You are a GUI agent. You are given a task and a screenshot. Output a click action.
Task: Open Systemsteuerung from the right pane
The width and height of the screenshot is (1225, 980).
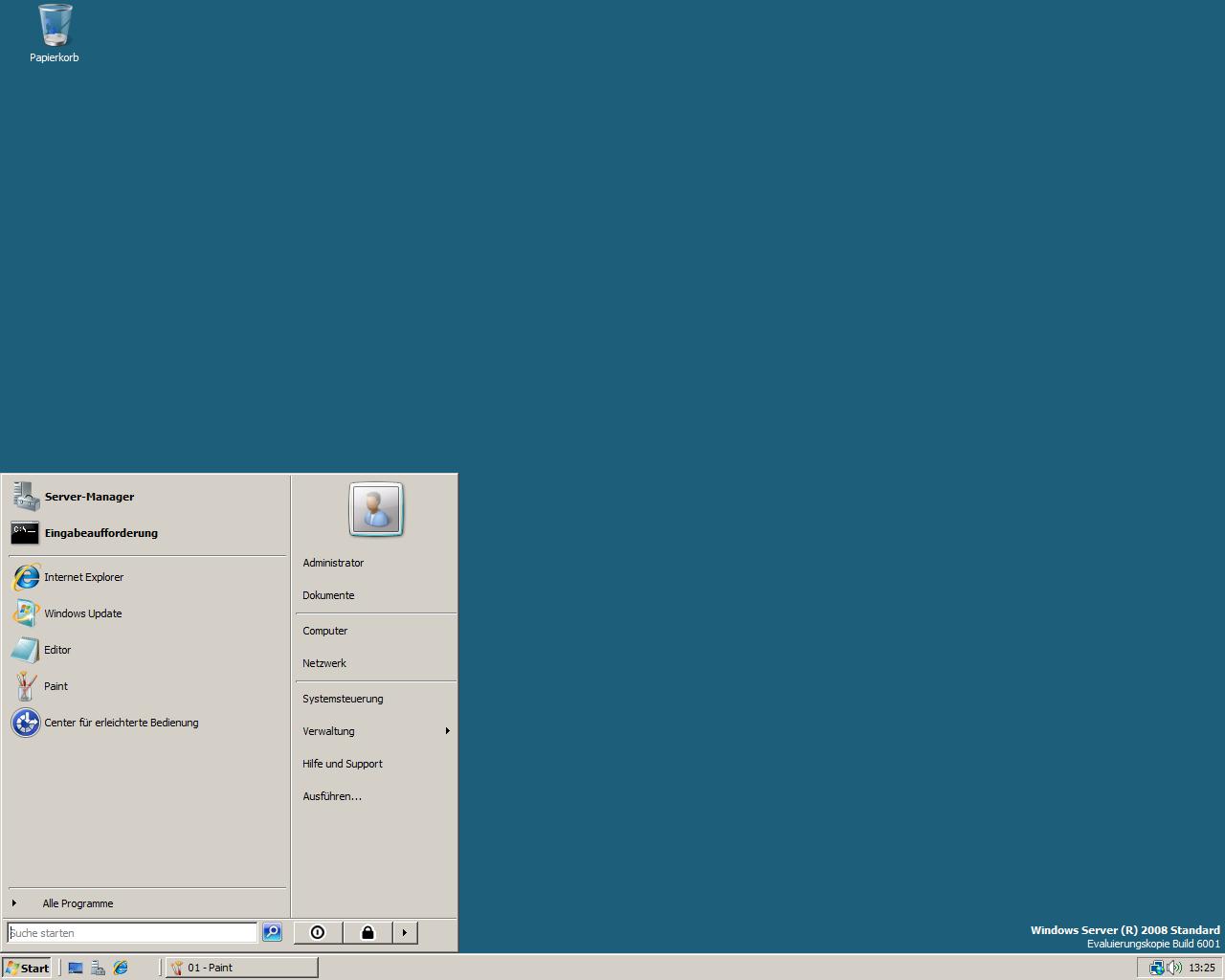(343, 699)
